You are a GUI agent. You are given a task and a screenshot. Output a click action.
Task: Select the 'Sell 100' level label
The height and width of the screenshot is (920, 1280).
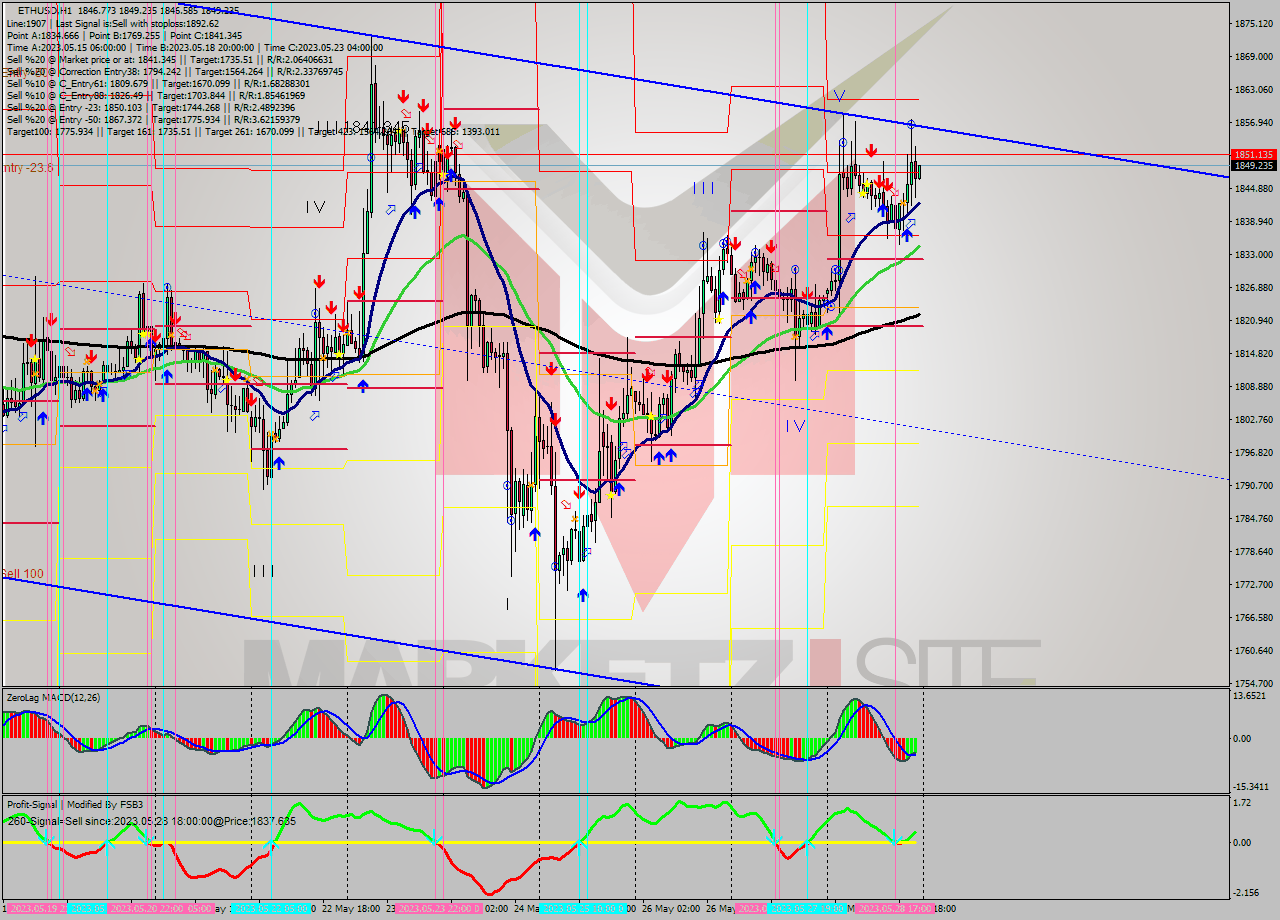22,574
